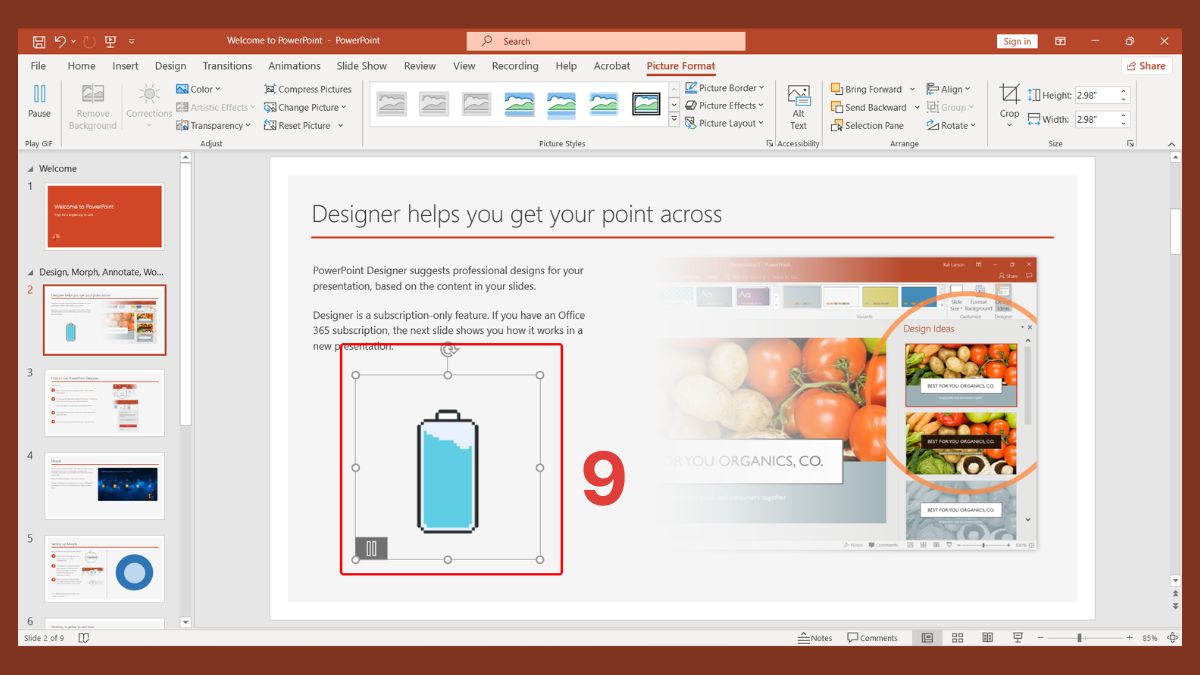This screenshot has height=675, width=1200.
Task: Open the Color dropdown
Action: pyautogui.click(x=199, y=88)
